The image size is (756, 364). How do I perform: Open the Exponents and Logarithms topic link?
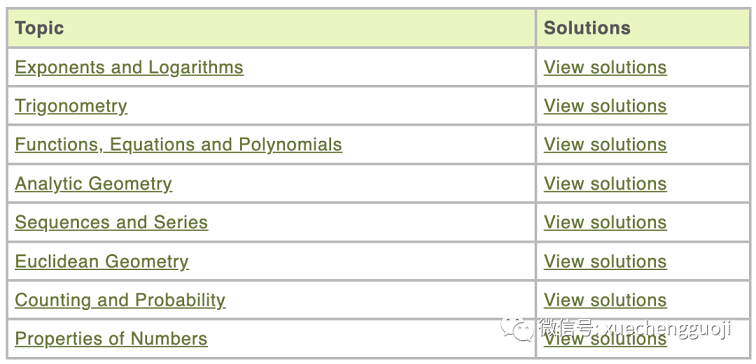click(129, 67)
